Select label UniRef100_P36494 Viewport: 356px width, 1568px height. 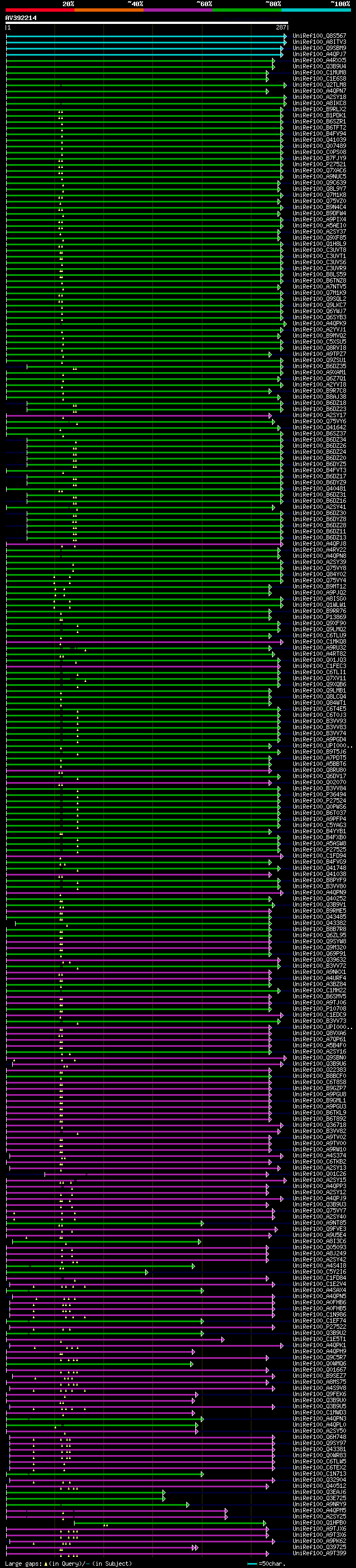point(319,794)
